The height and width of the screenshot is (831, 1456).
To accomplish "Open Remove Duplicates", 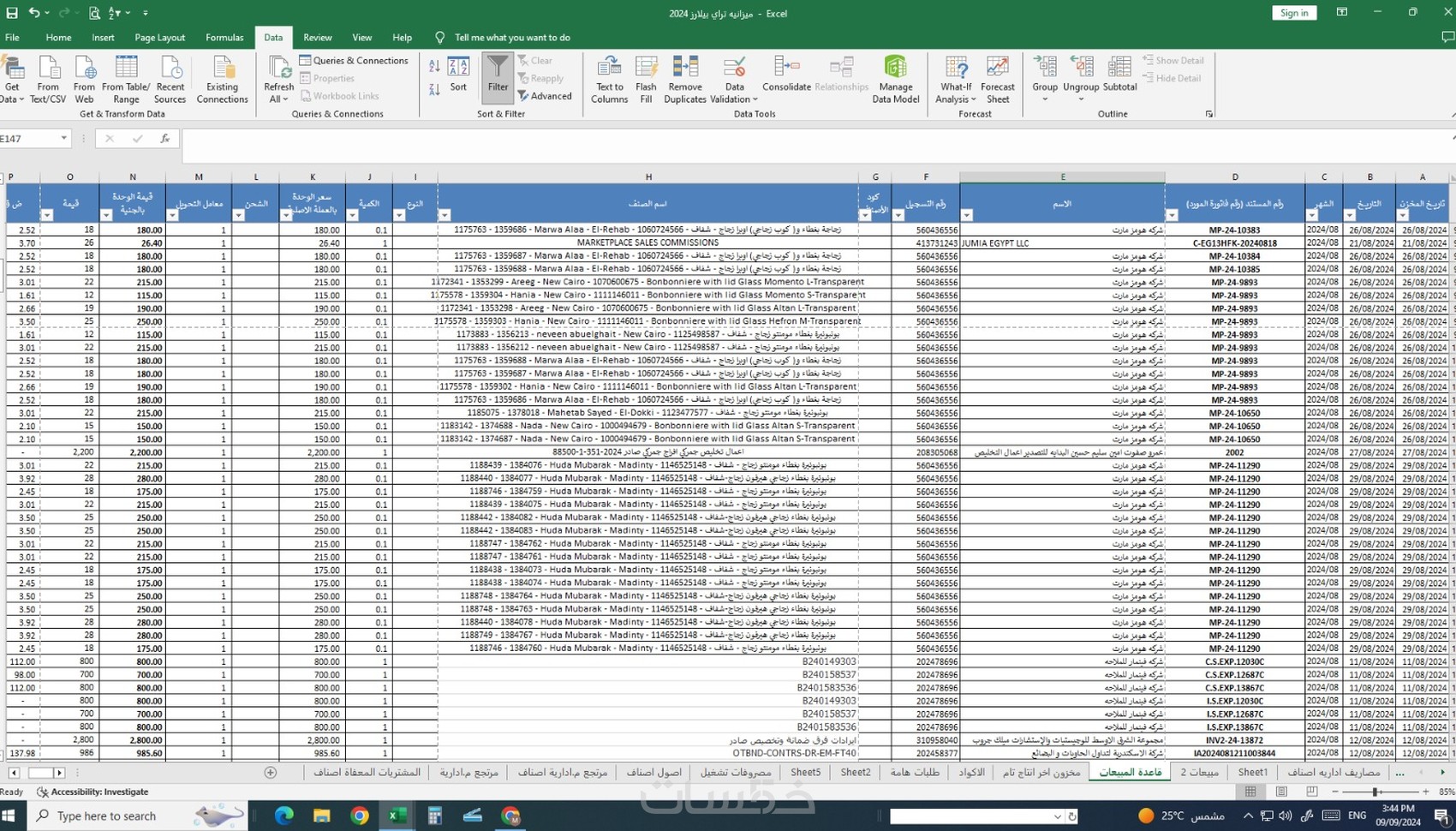I will tap(685, 80).
